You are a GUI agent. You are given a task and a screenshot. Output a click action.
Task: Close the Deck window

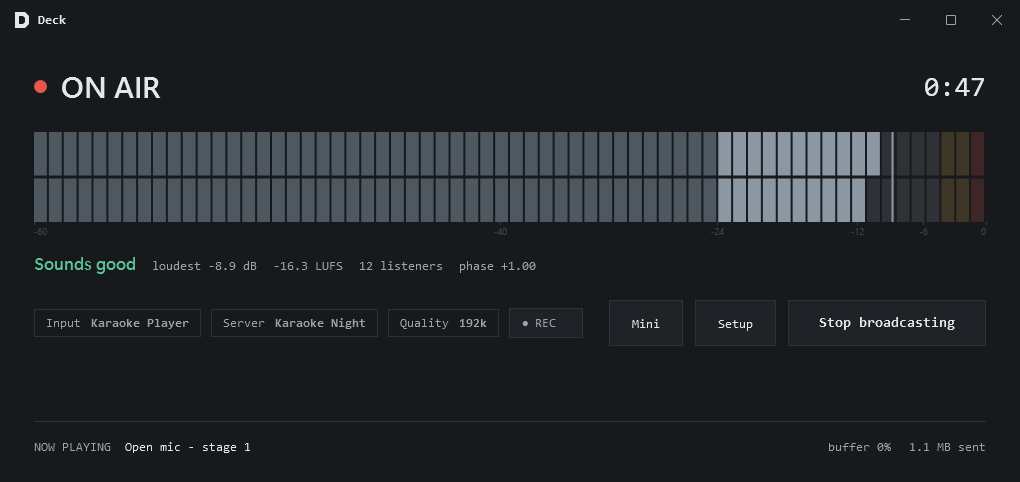[997, 20]
